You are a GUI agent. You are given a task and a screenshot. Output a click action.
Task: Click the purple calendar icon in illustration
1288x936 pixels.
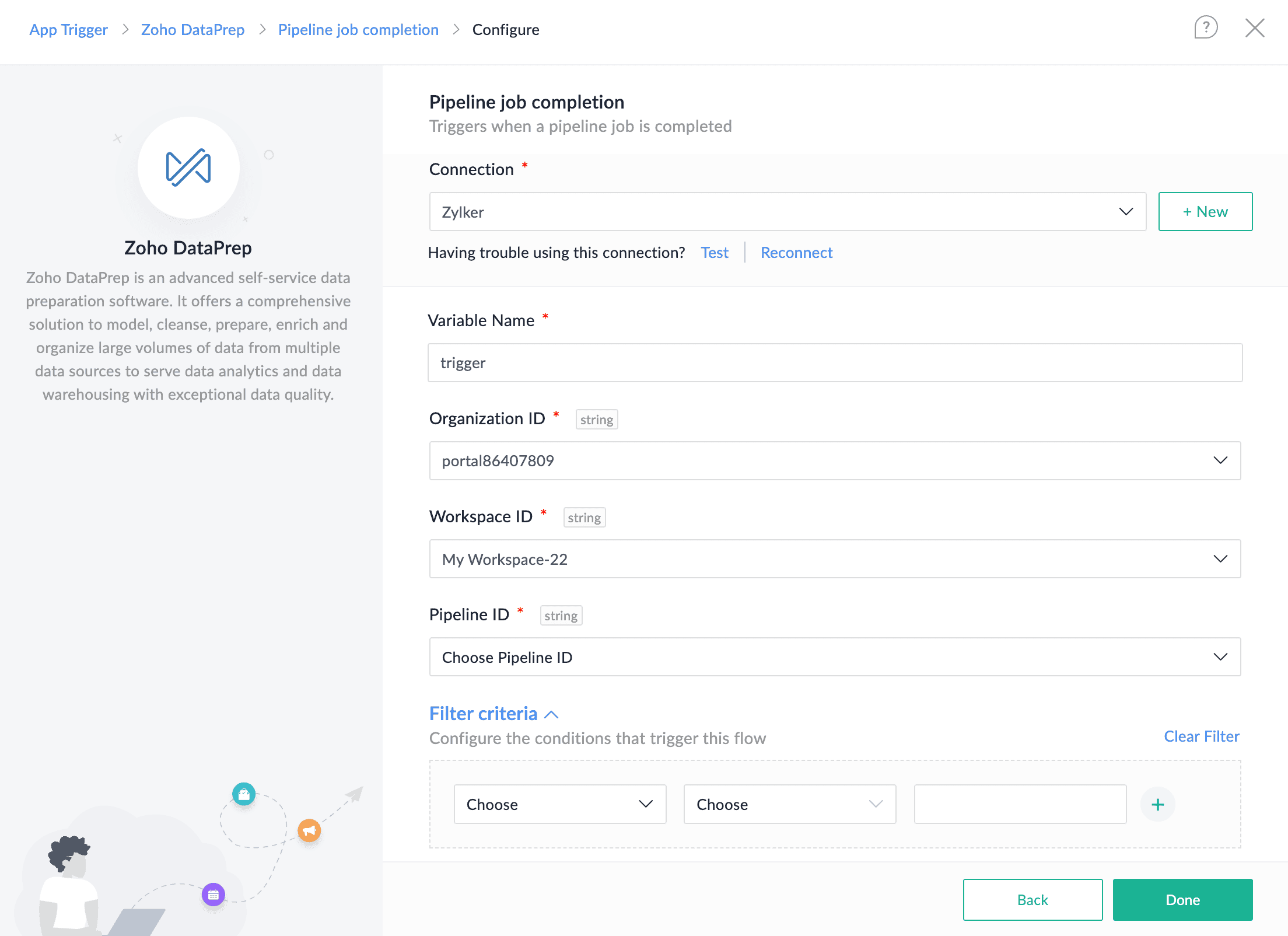213,894
